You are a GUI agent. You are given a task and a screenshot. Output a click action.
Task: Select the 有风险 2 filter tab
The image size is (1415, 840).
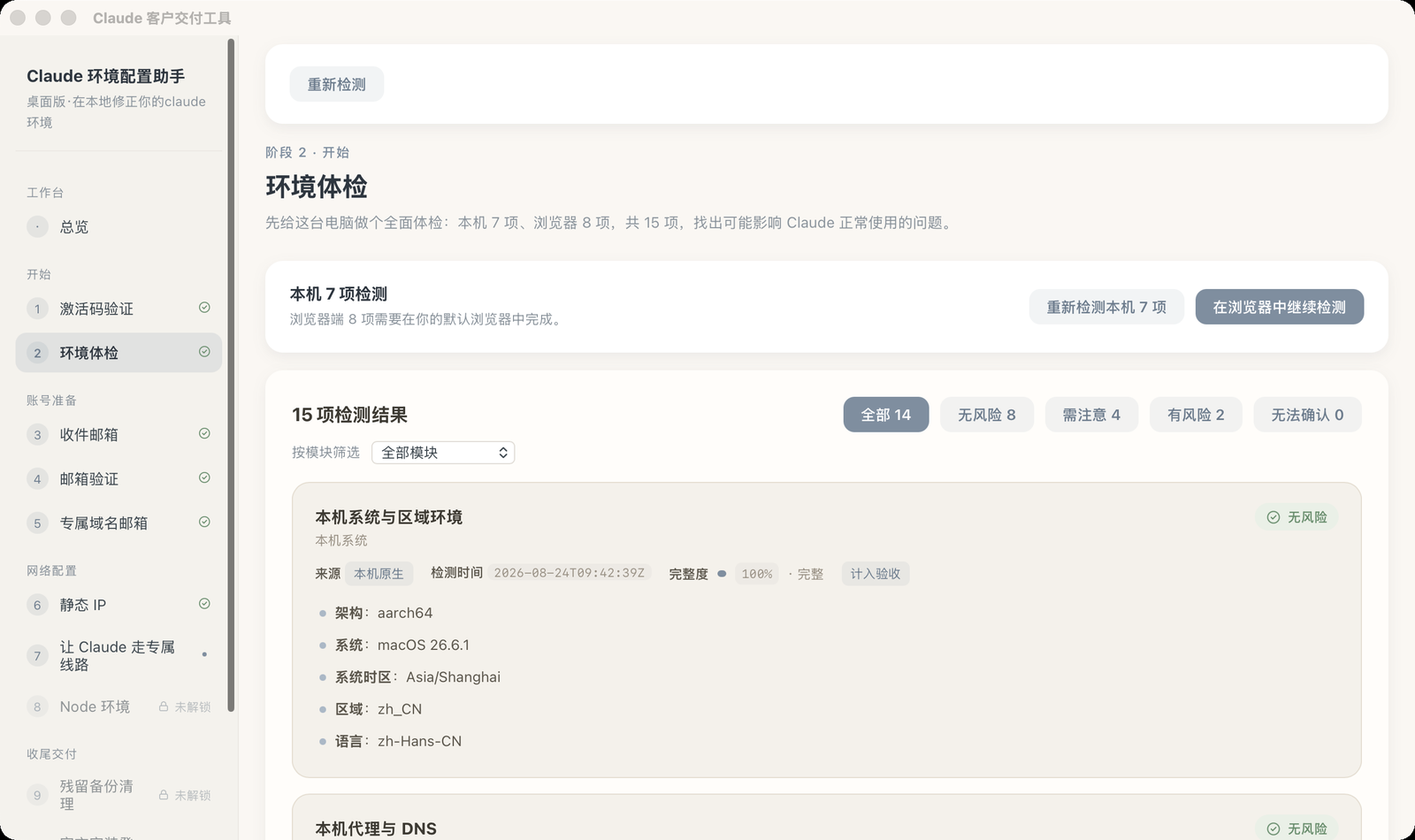click(1196, 415)
